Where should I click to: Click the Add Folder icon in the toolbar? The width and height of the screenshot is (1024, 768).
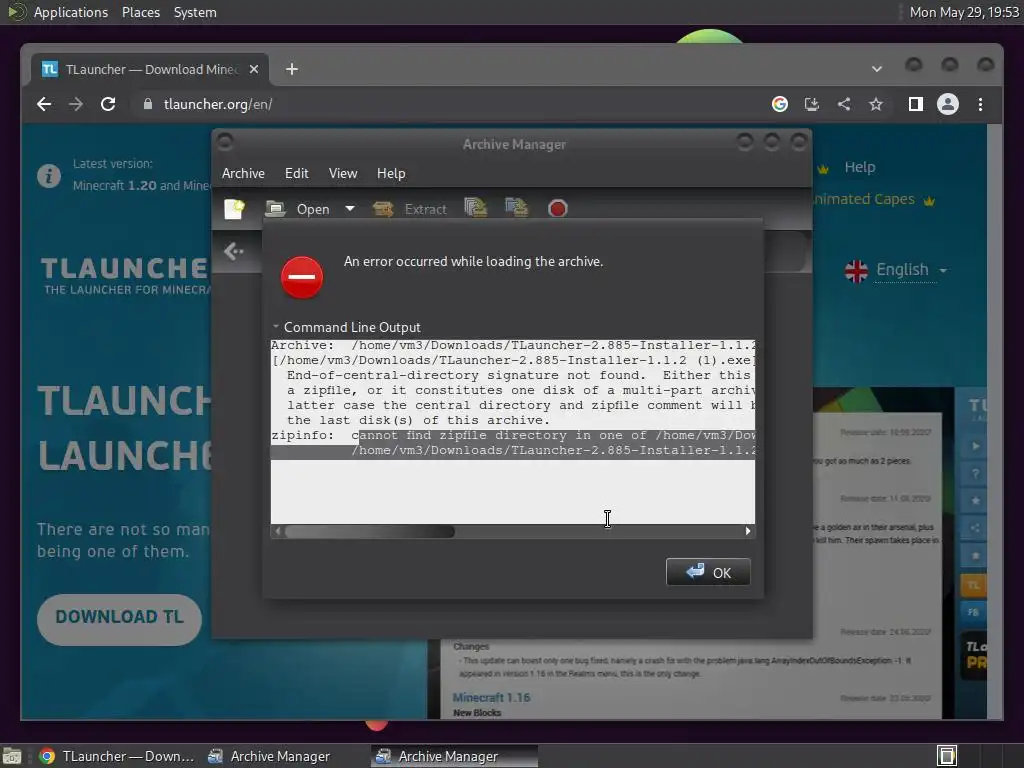tap(516, 208)
